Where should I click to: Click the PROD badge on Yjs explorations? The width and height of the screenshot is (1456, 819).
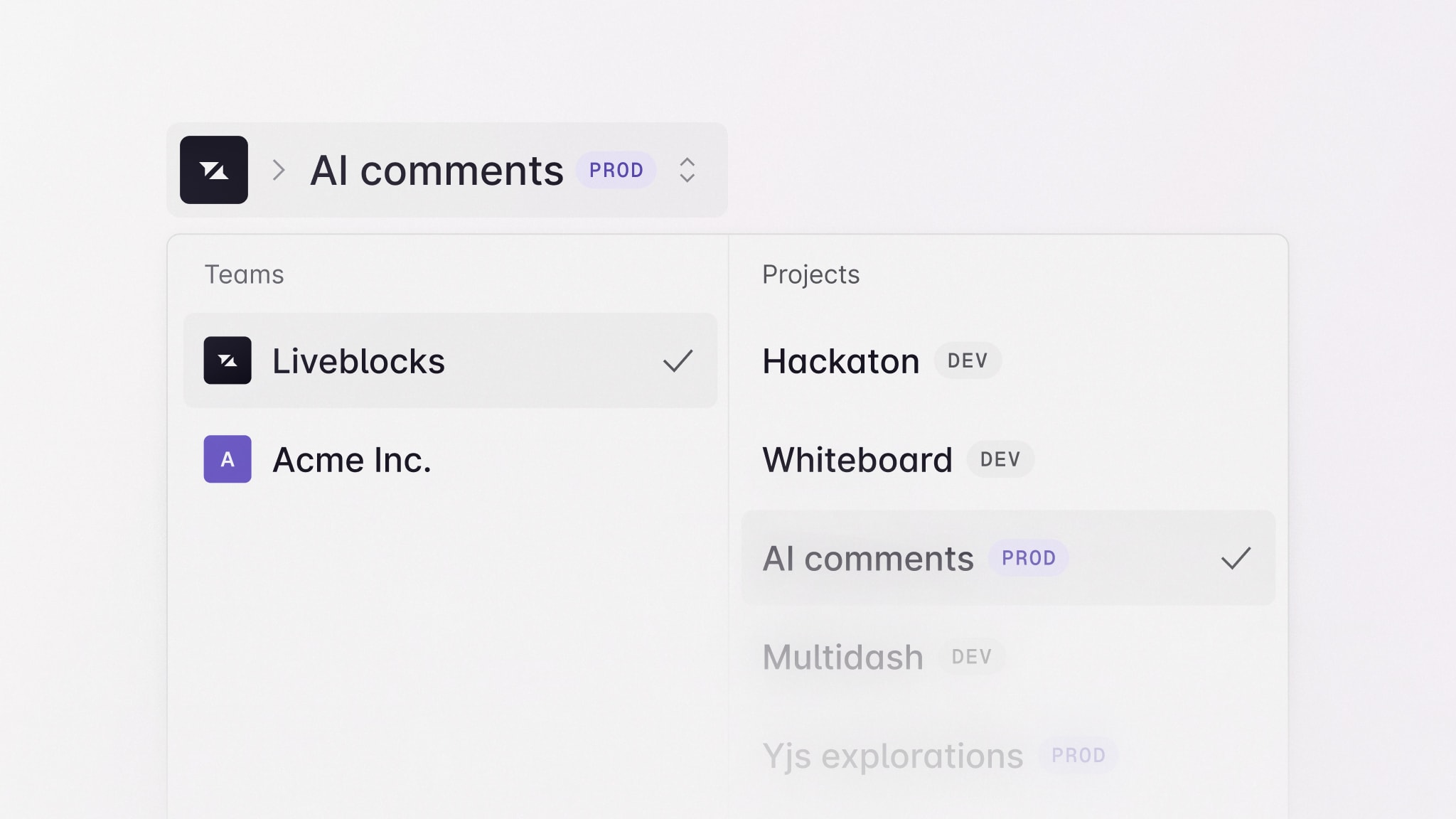tap(1078, 755)
